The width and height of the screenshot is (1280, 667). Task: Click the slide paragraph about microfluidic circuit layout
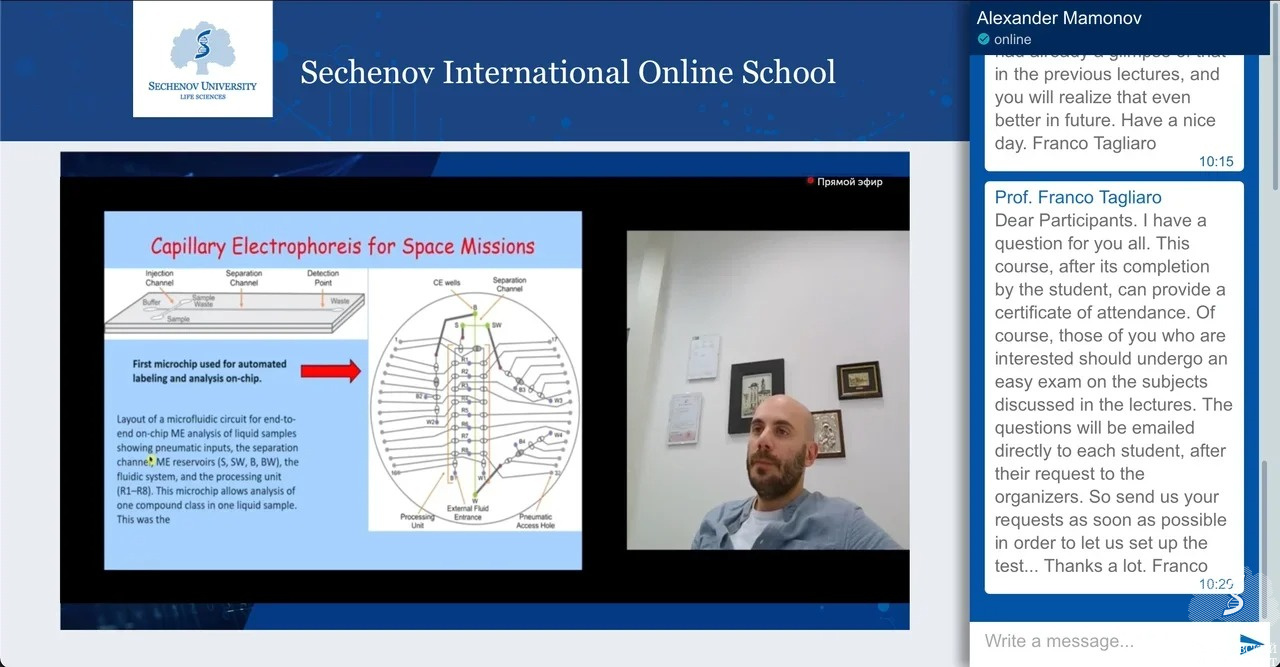[x=207, y=469]
